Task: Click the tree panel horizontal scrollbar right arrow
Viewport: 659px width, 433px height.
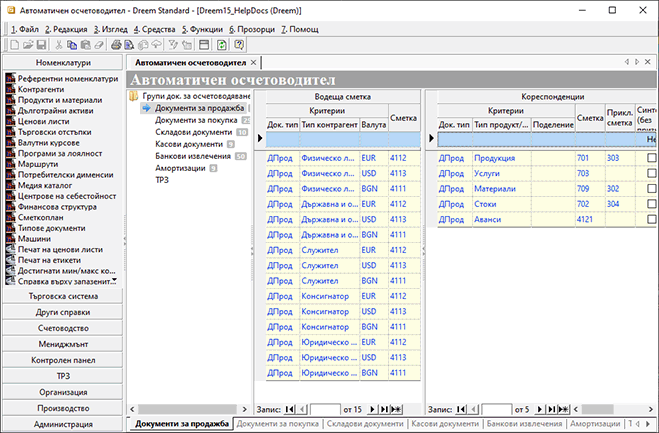Action: (x=245, y=409)
